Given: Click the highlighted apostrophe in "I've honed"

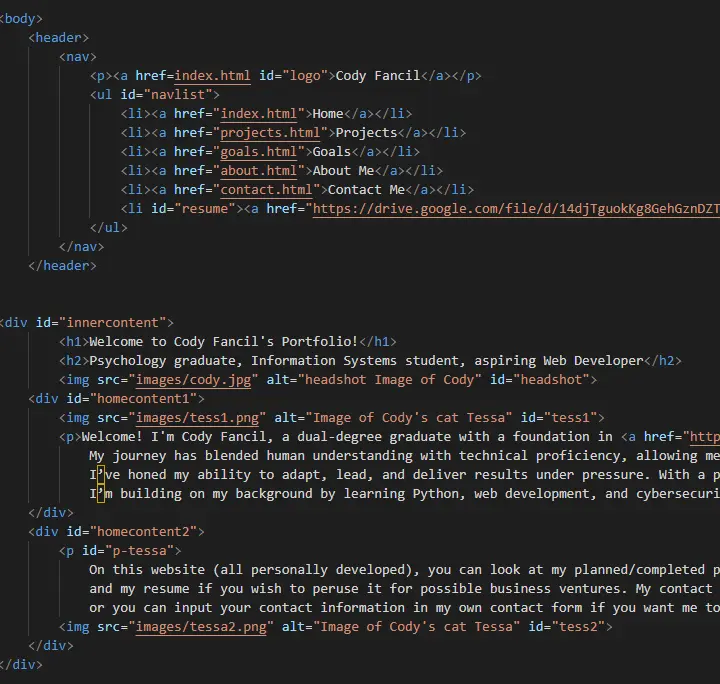Looking at the screenshot, I should 101,475.
